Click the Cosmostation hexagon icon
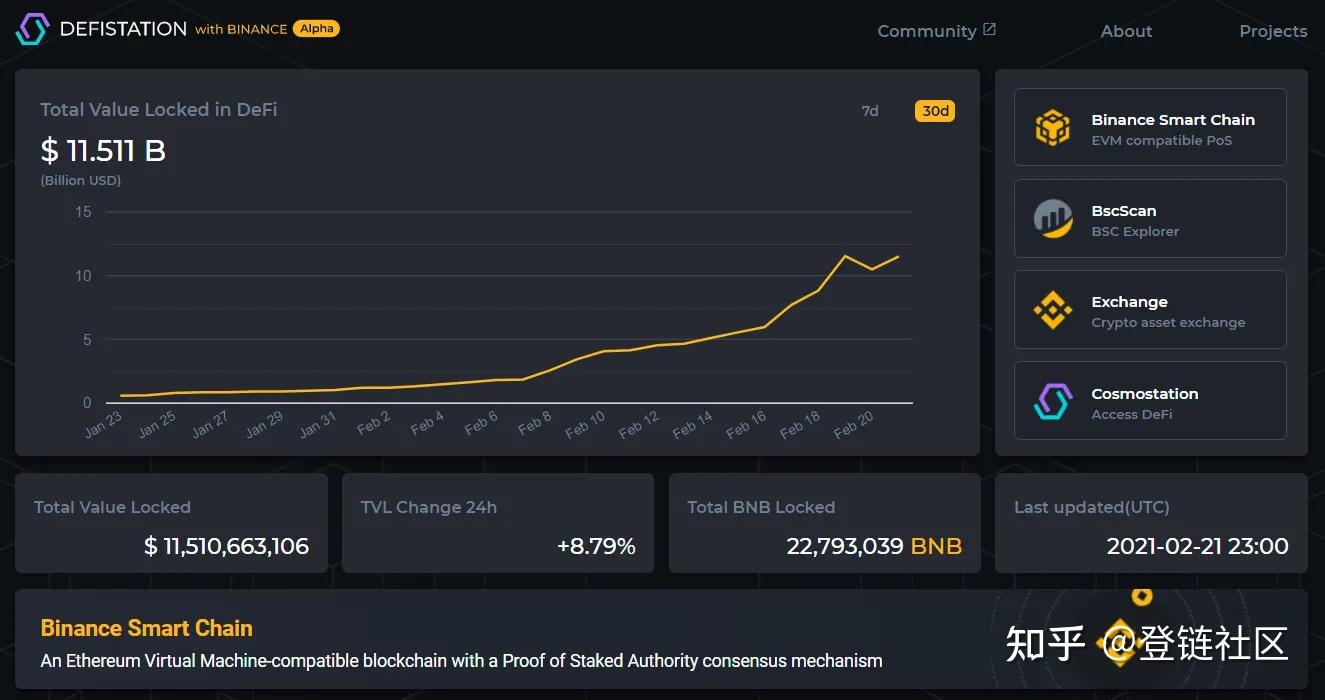 [1053, 401]
